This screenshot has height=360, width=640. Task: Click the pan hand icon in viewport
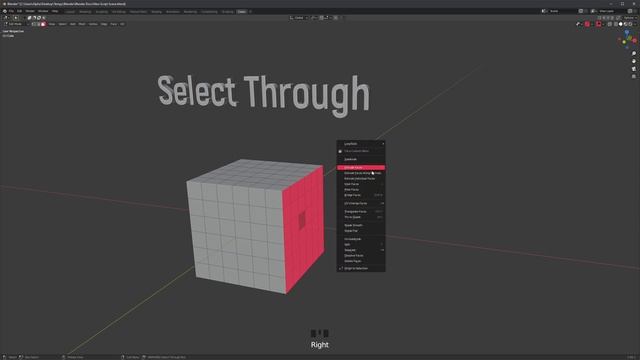click(634, 61)
